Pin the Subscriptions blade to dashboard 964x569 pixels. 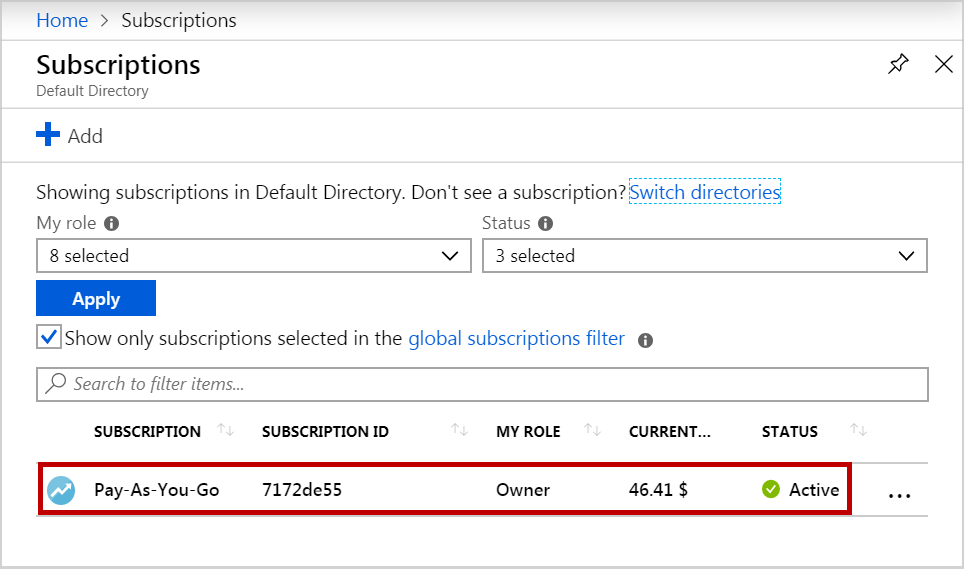point(898,65)
